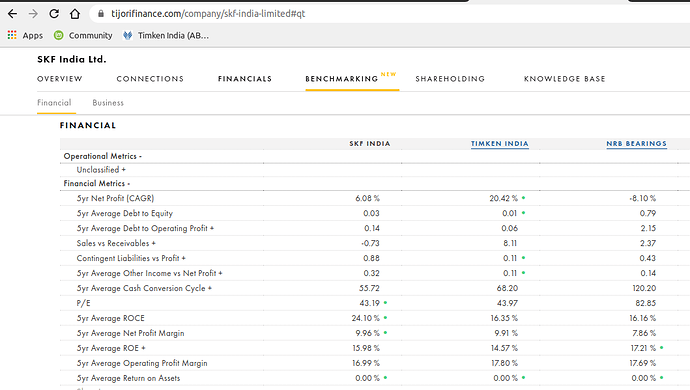Click 5yr Average Operating Profit Margin label
Screen dimensions: 690x390
(x=142, y=363)
